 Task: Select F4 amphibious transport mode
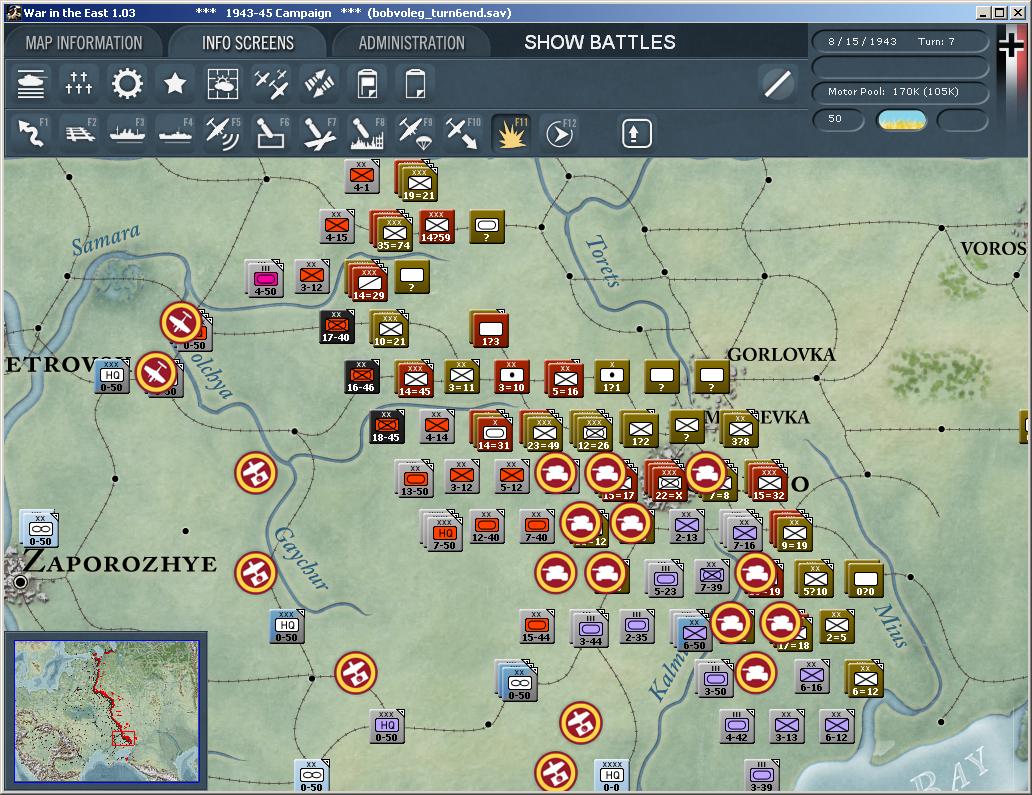pyautogui.click(x=175, y=133)
